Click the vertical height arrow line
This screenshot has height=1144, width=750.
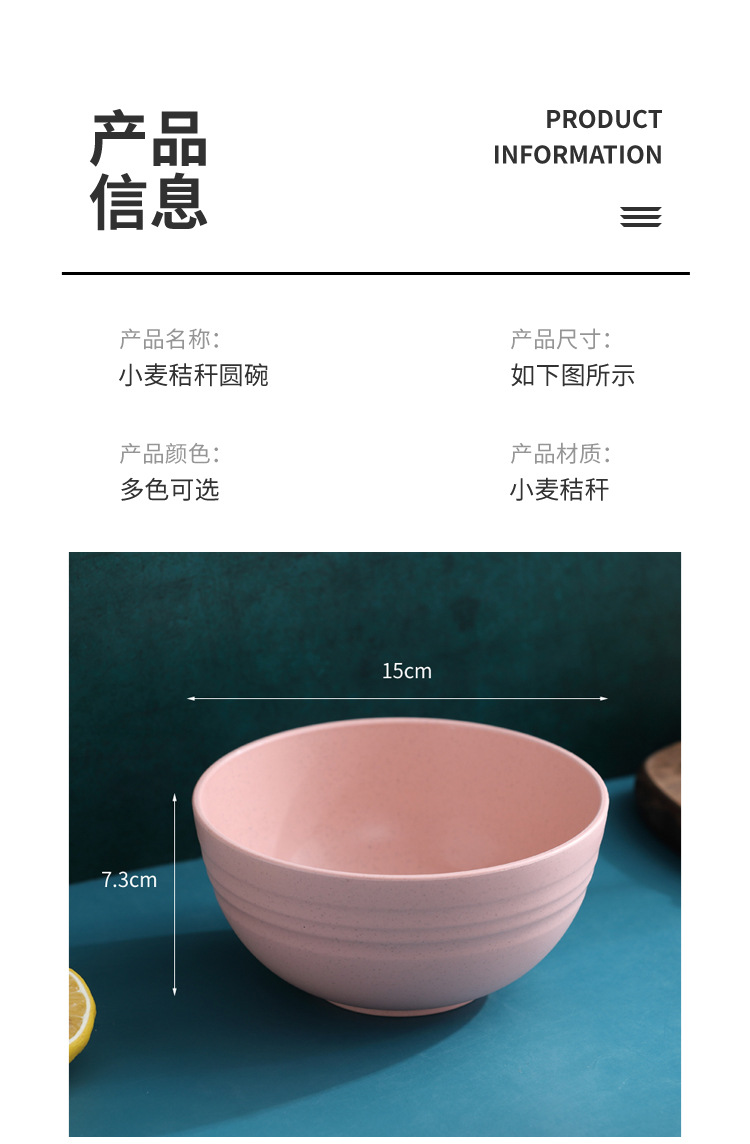(174, 894)
